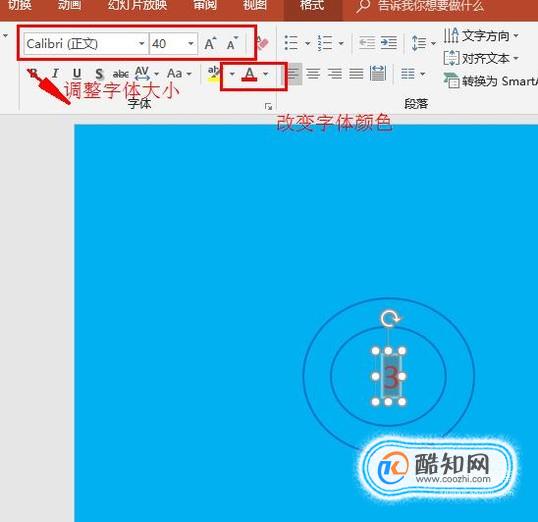Expand the font color dropdown arrow
The width and height of the screenshot is (538, 522).
(265, 73)
